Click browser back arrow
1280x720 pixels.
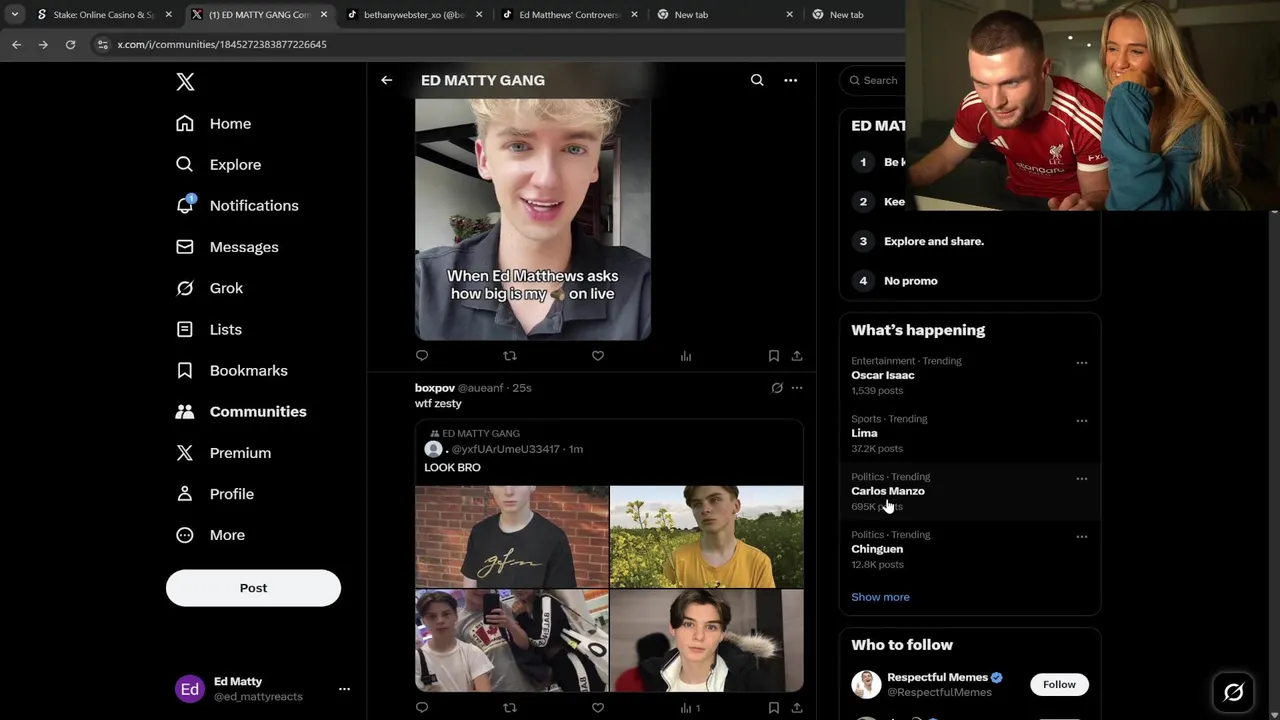tap(16, 44)
